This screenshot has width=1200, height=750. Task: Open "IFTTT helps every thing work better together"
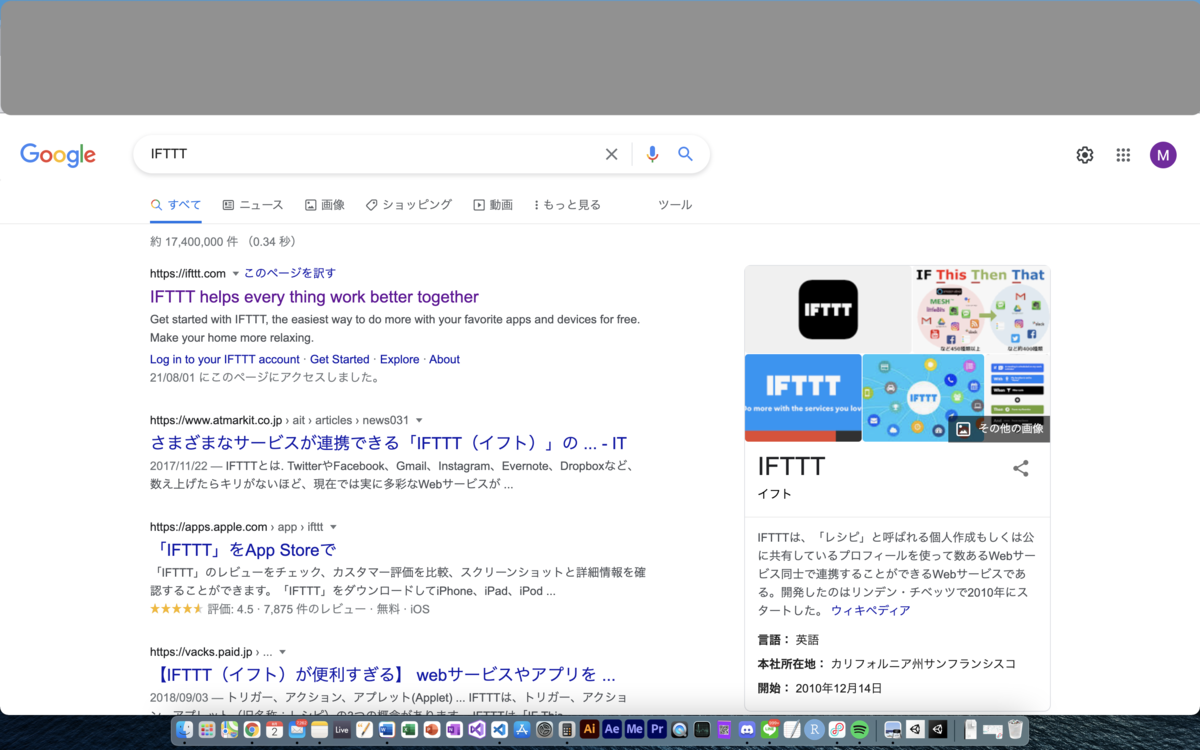point(314,297)
